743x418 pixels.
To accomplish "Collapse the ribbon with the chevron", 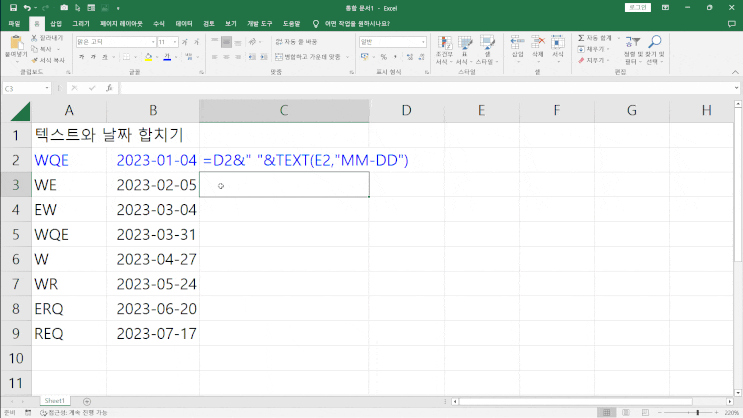I will [x=735, y=72].
